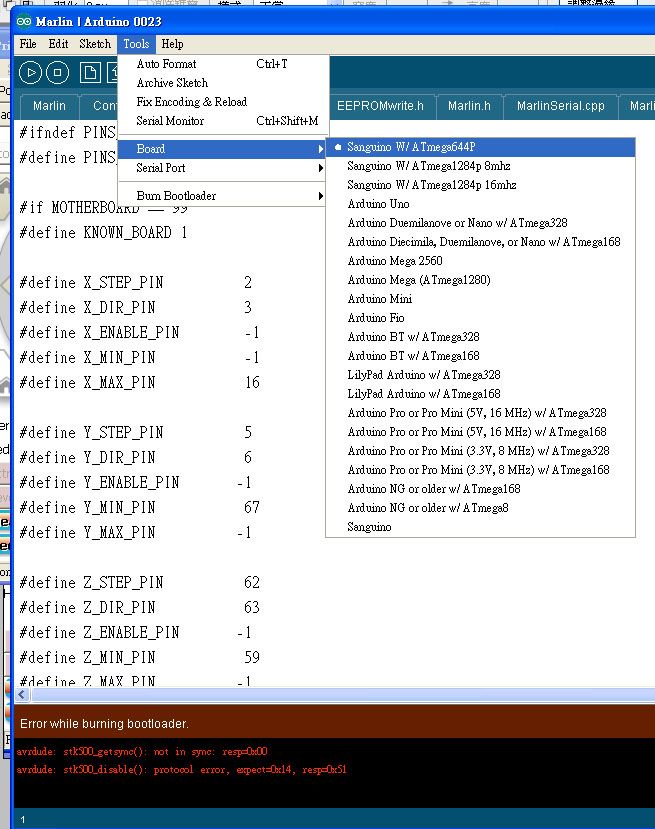Open the Sketch menu

[x=95, y=44]
